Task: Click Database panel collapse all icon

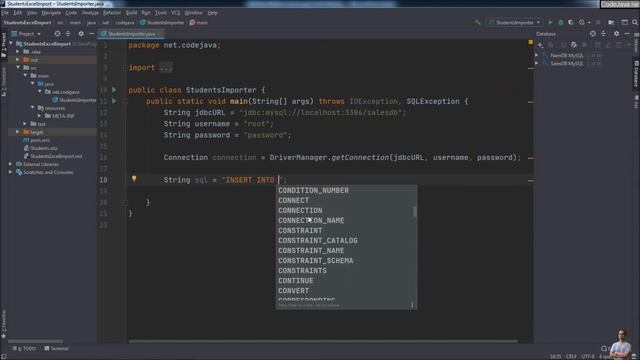Action: pos(604,34)
